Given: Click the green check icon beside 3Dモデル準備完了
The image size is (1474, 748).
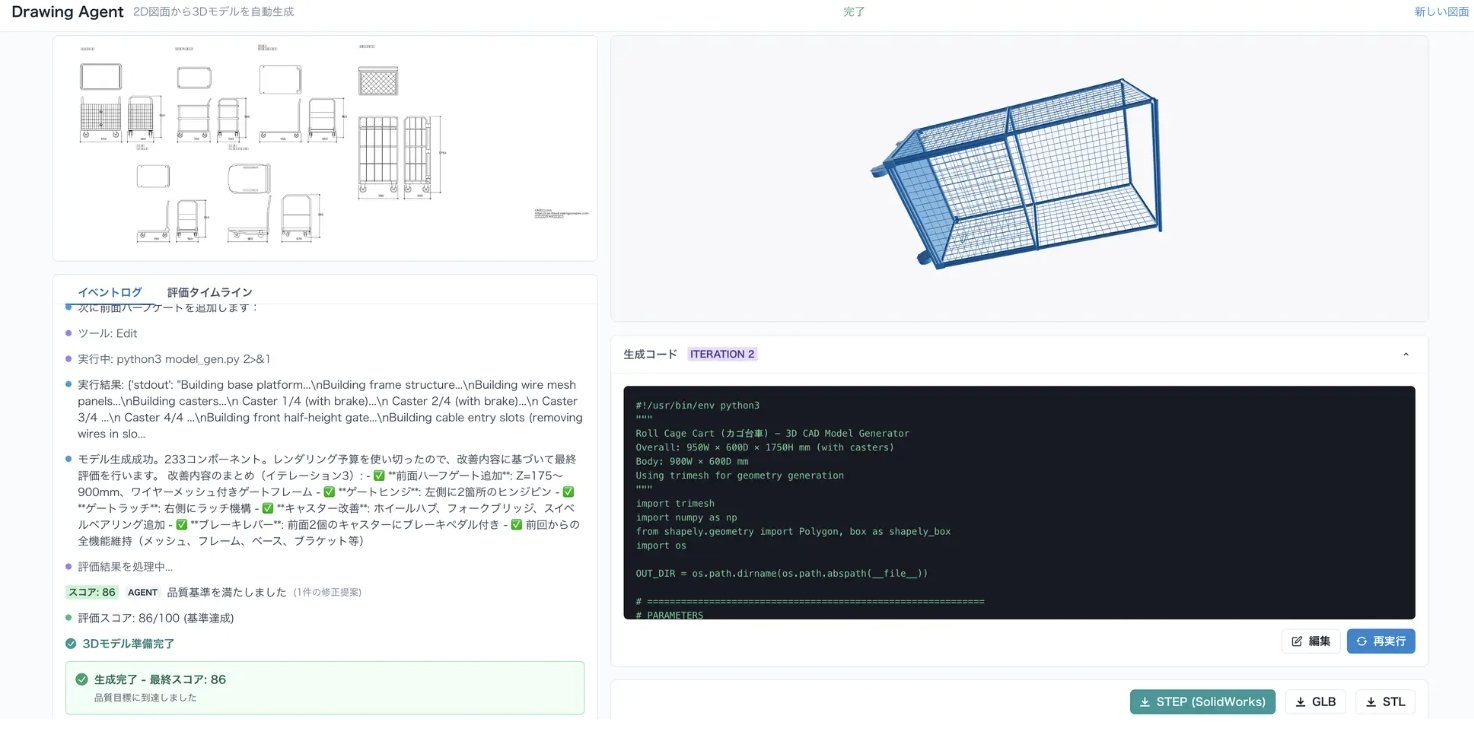Looking at the screenshot, I should 70,643.
